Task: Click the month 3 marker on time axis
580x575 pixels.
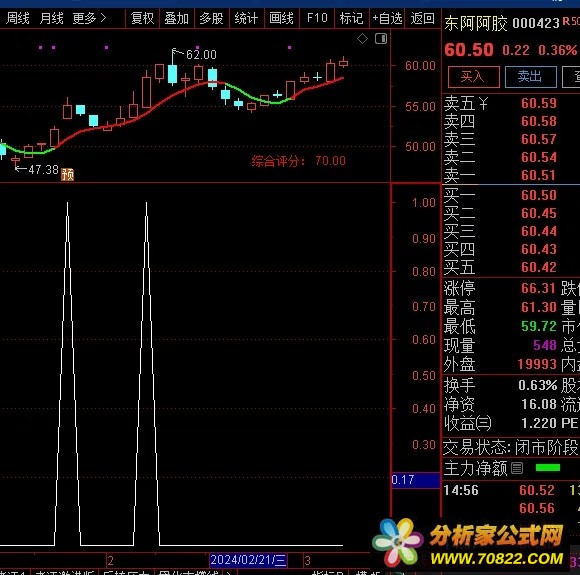Action: coord(307,560)
